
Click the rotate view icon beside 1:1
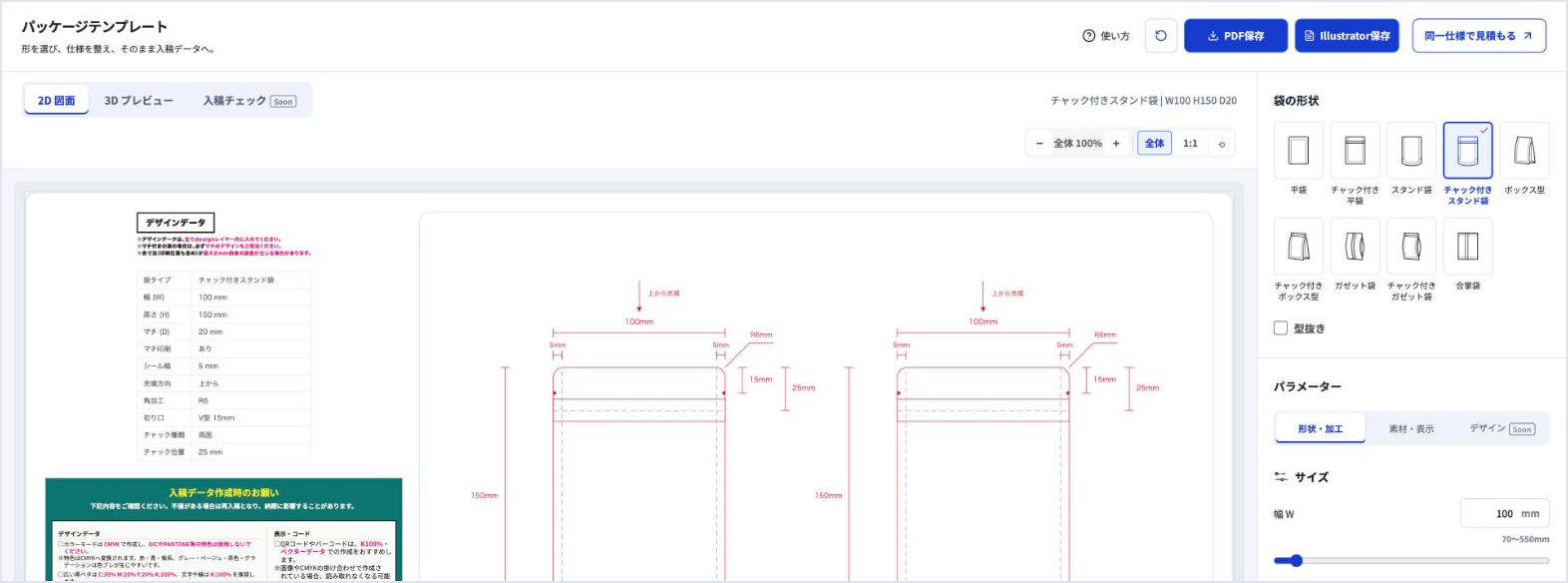click(1222, 144)
